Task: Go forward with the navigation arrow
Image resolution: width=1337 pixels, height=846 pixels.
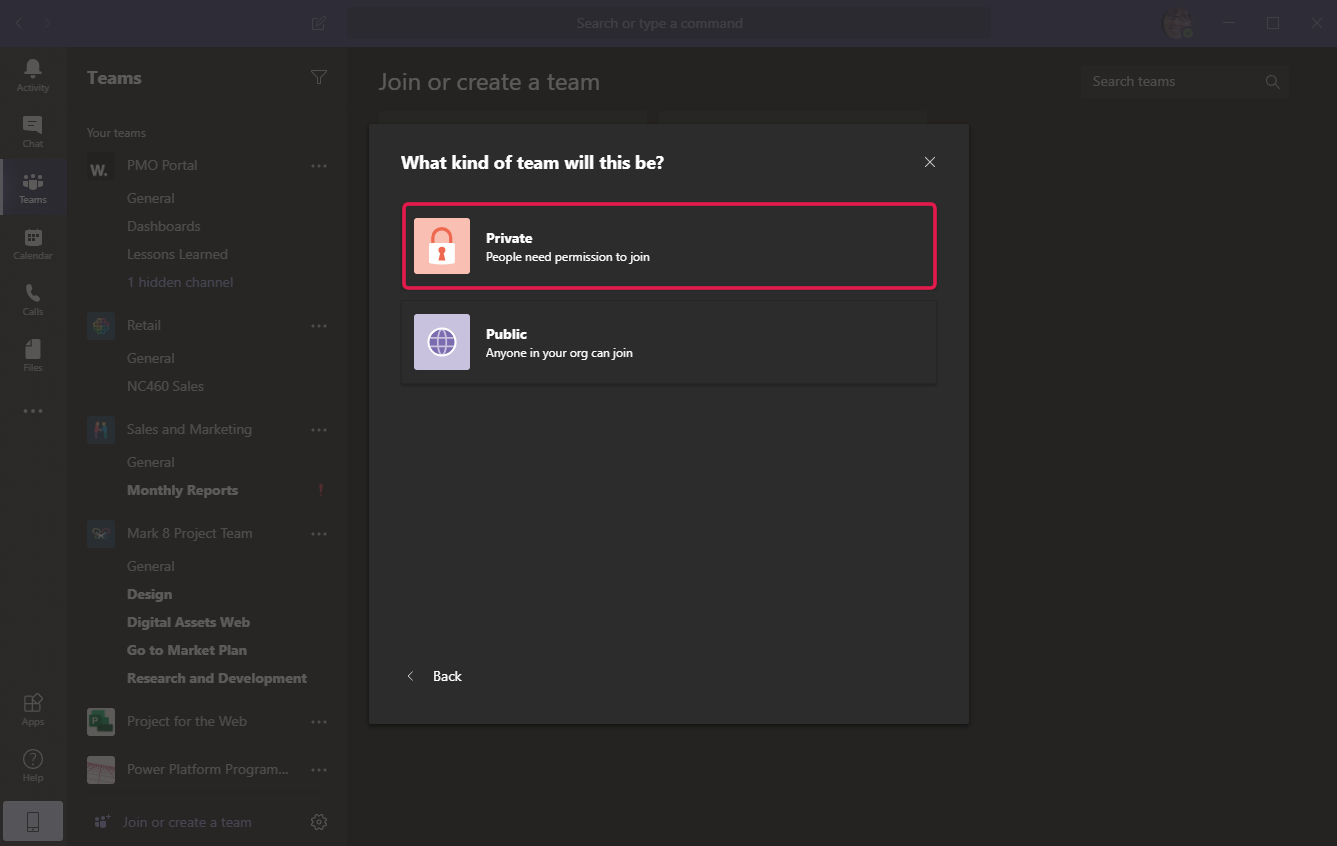Action: pos(47,23)
